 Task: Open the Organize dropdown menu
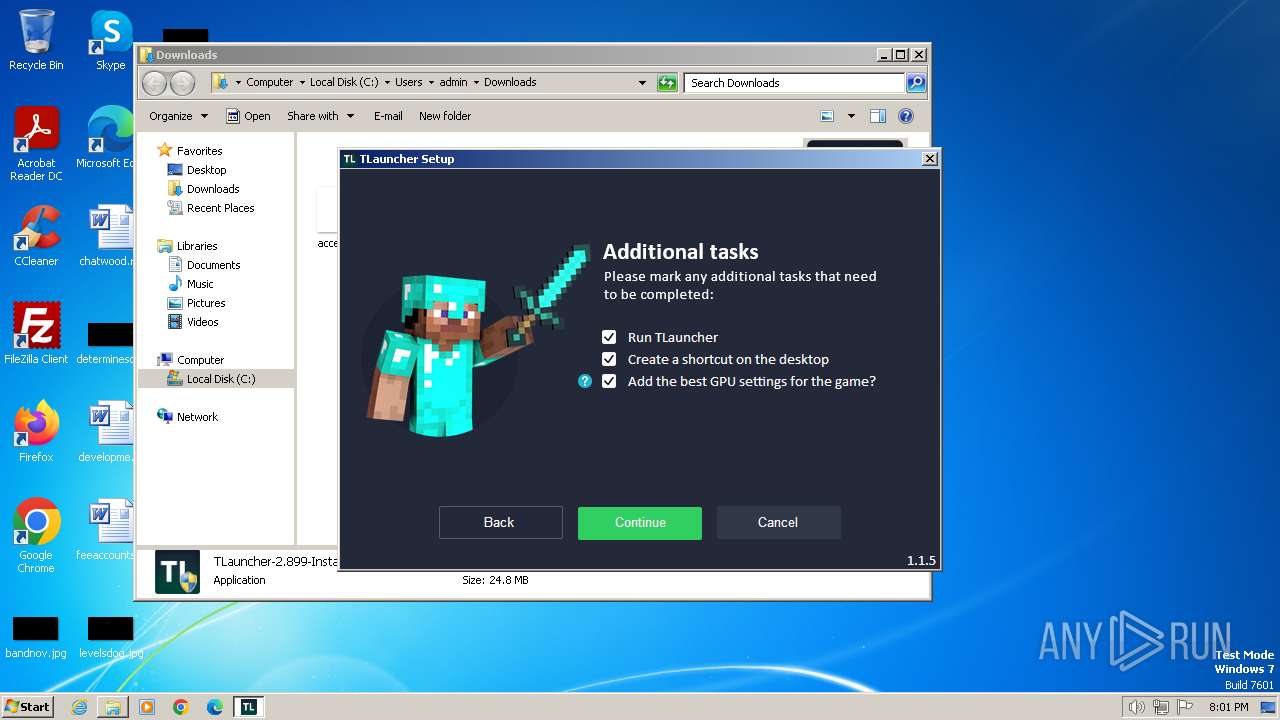pyautogui.click(x=178, y=116)
